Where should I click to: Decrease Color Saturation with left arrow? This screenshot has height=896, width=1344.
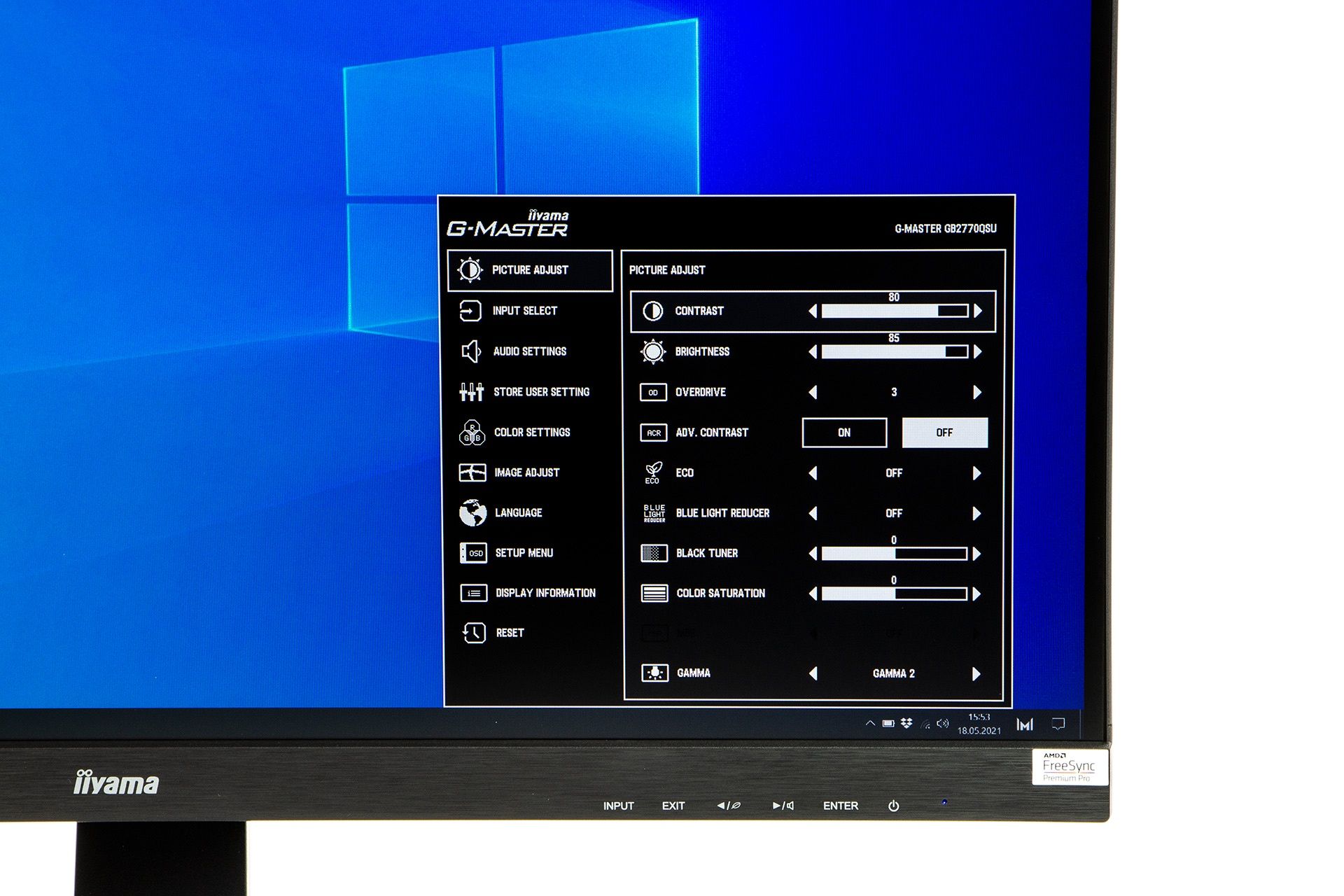pyautogui.click(x=813, y=594)
